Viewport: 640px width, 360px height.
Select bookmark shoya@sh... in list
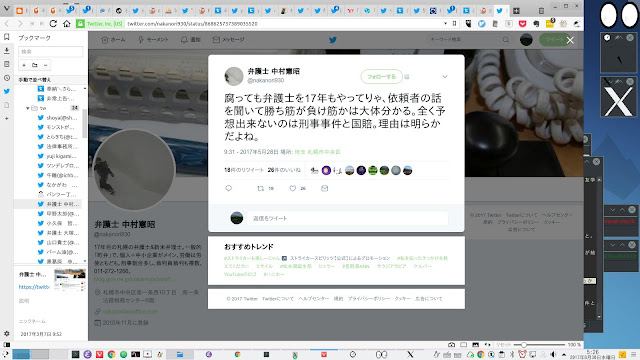(58, 118)
